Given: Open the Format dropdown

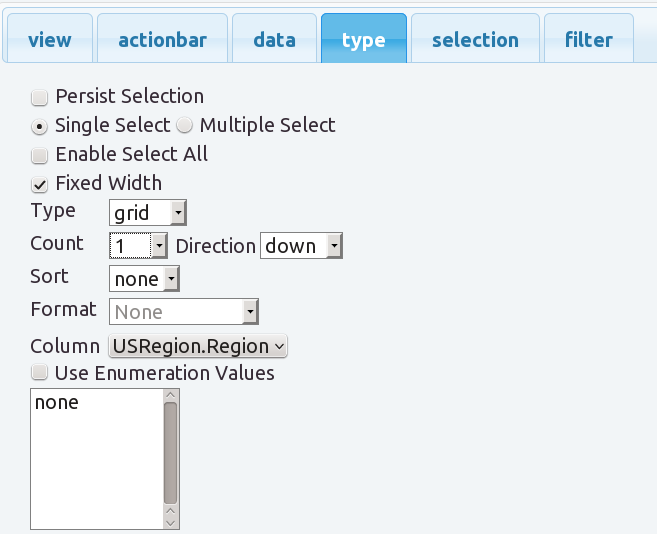Looking at the screenshot, I should pyautogui.click(x=184, y=312).
